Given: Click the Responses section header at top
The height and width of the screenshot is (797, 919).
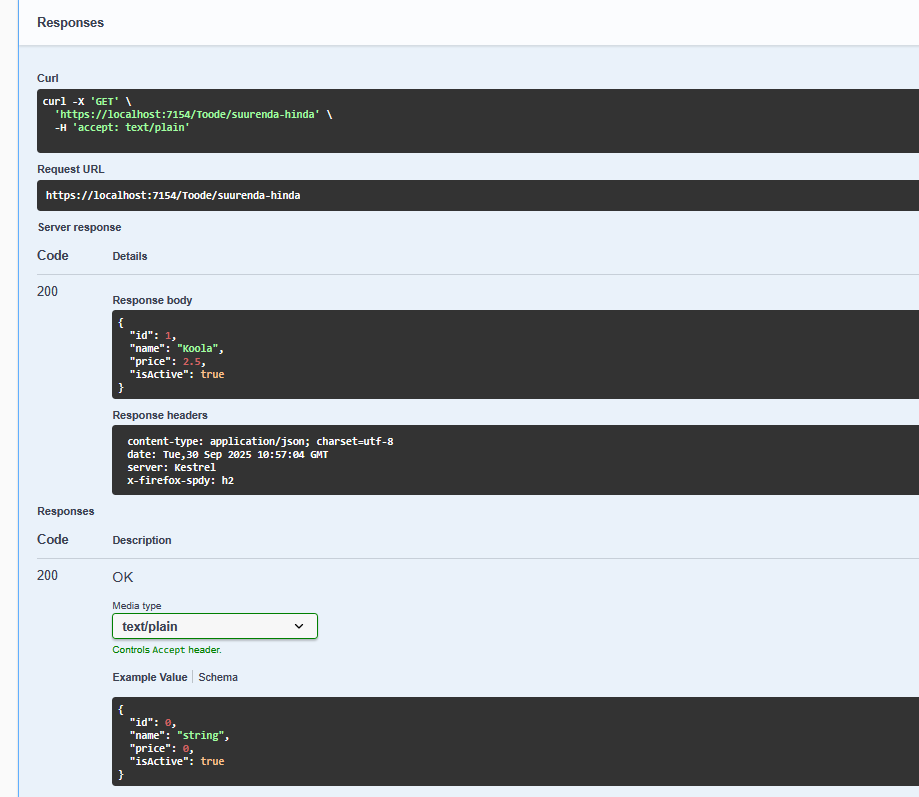Looking at the screenshot, I should [70, 22].
